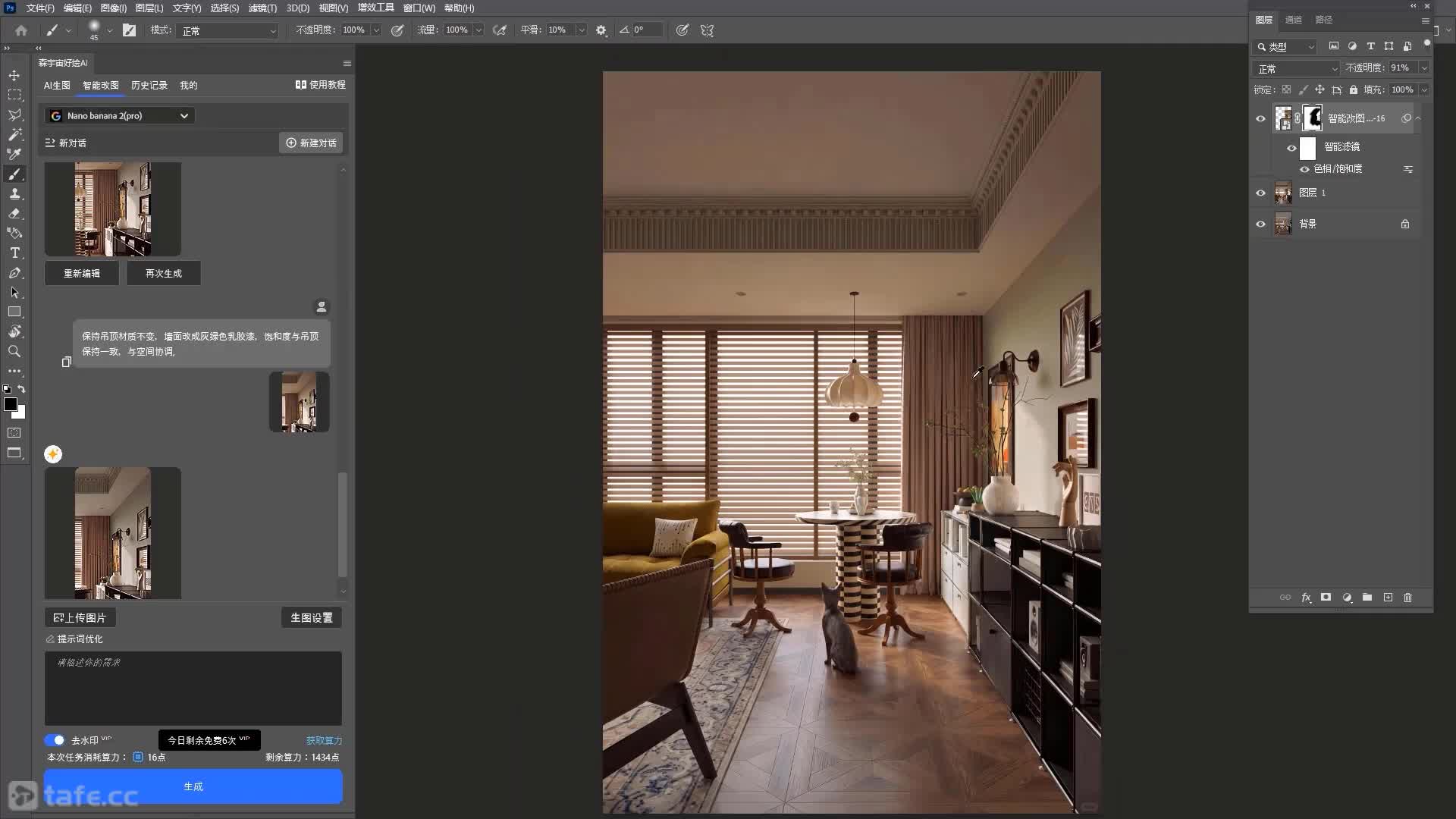Hide the 背景 layer
The image size is (1456, 819).
pyautogui.click(x=1260, y=224)
